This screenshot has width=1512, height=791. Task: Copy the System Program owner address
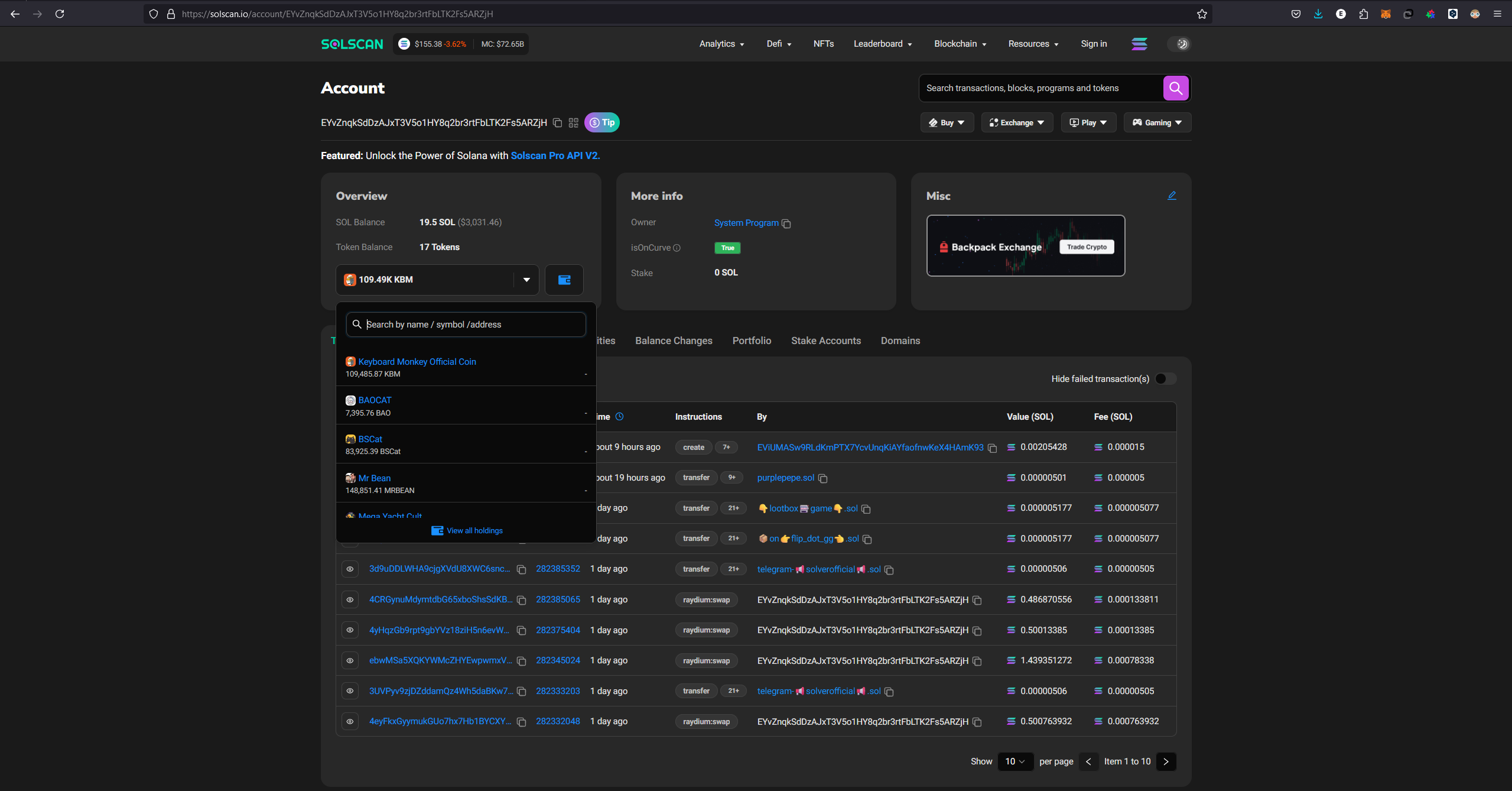786,223
